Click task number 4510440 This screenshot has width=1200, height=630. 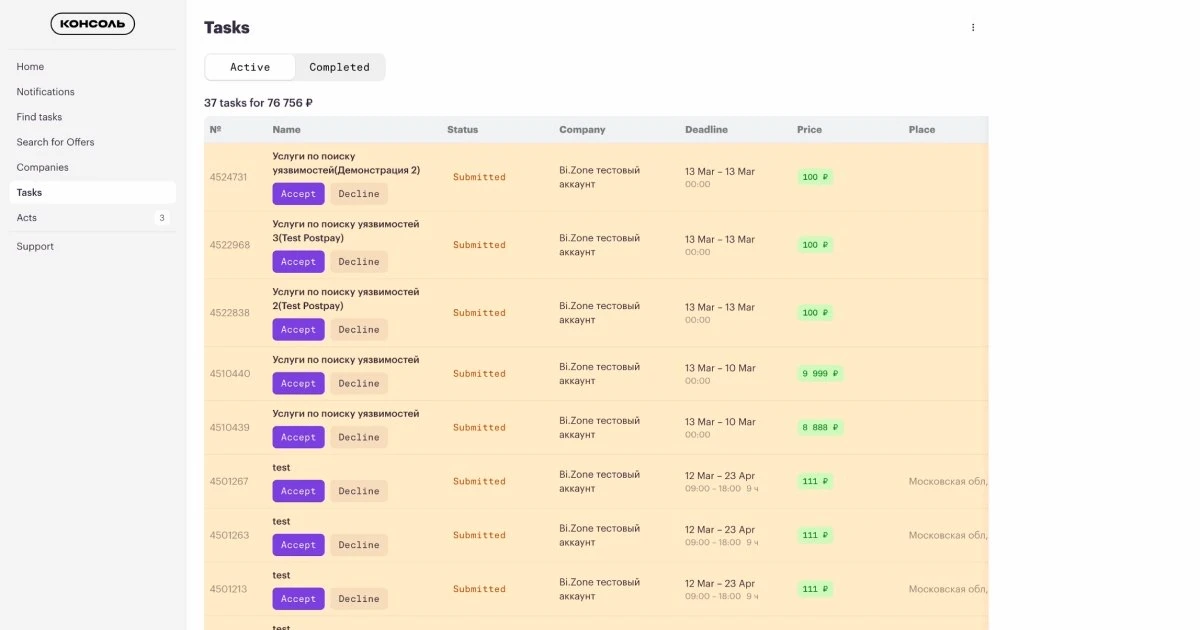[230, 374]
